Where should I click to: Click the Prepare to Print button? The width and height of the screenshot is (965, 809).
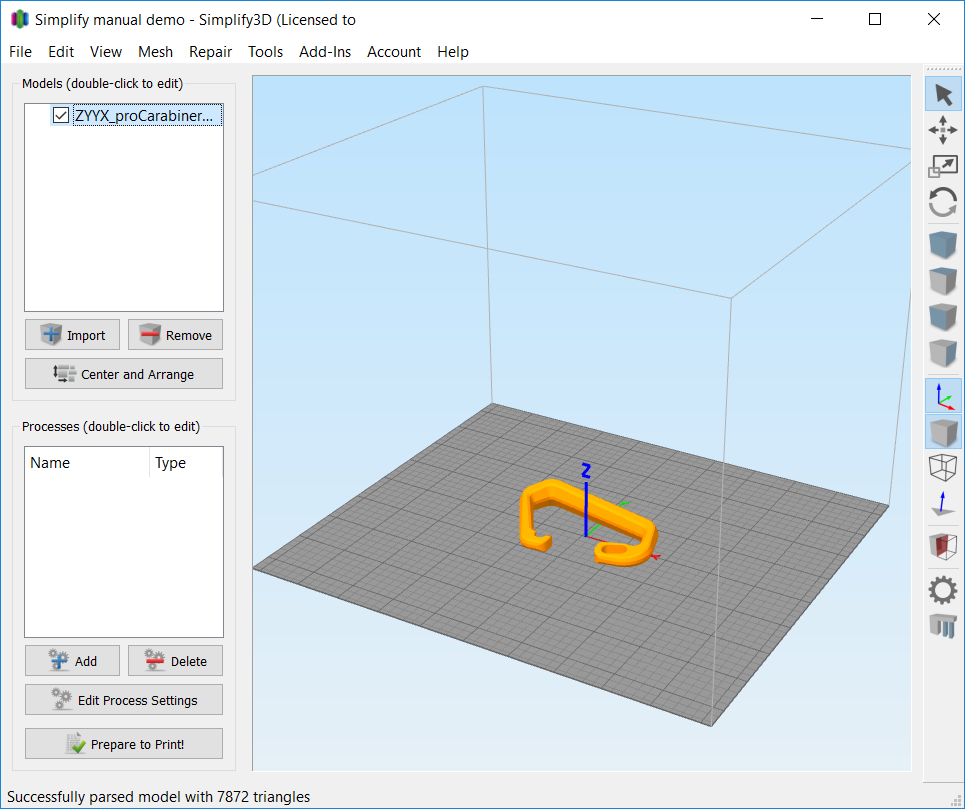123,743
